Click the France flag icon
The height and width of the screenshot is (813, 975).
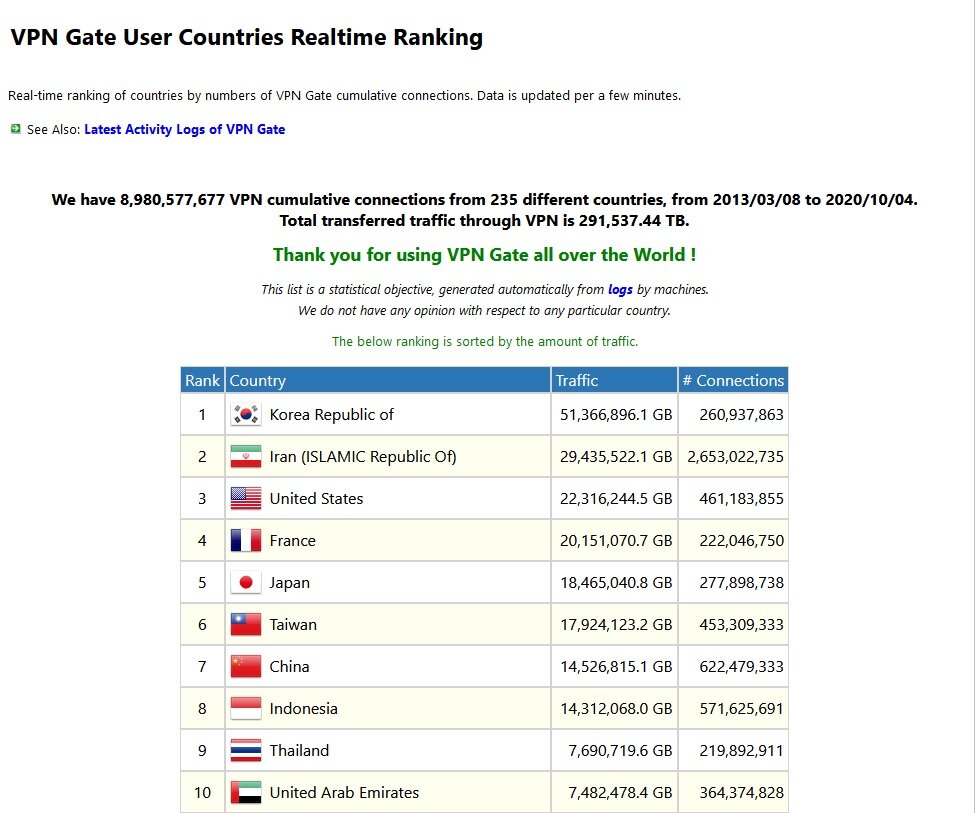coord(245,541)
